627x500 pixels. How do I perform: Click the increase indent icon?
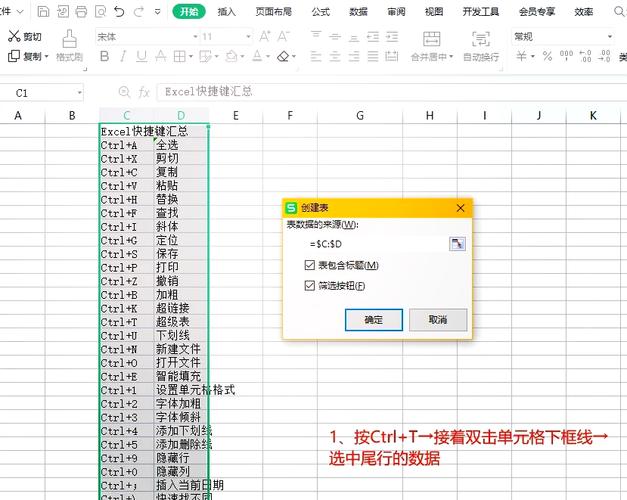click(x=392, y=36)
